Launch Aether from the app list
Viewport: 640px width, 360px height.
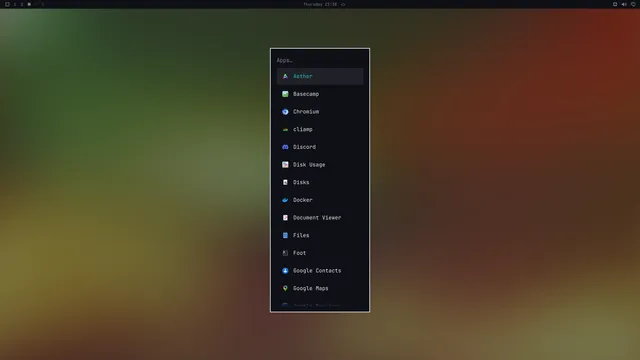(x=320, y=76)
